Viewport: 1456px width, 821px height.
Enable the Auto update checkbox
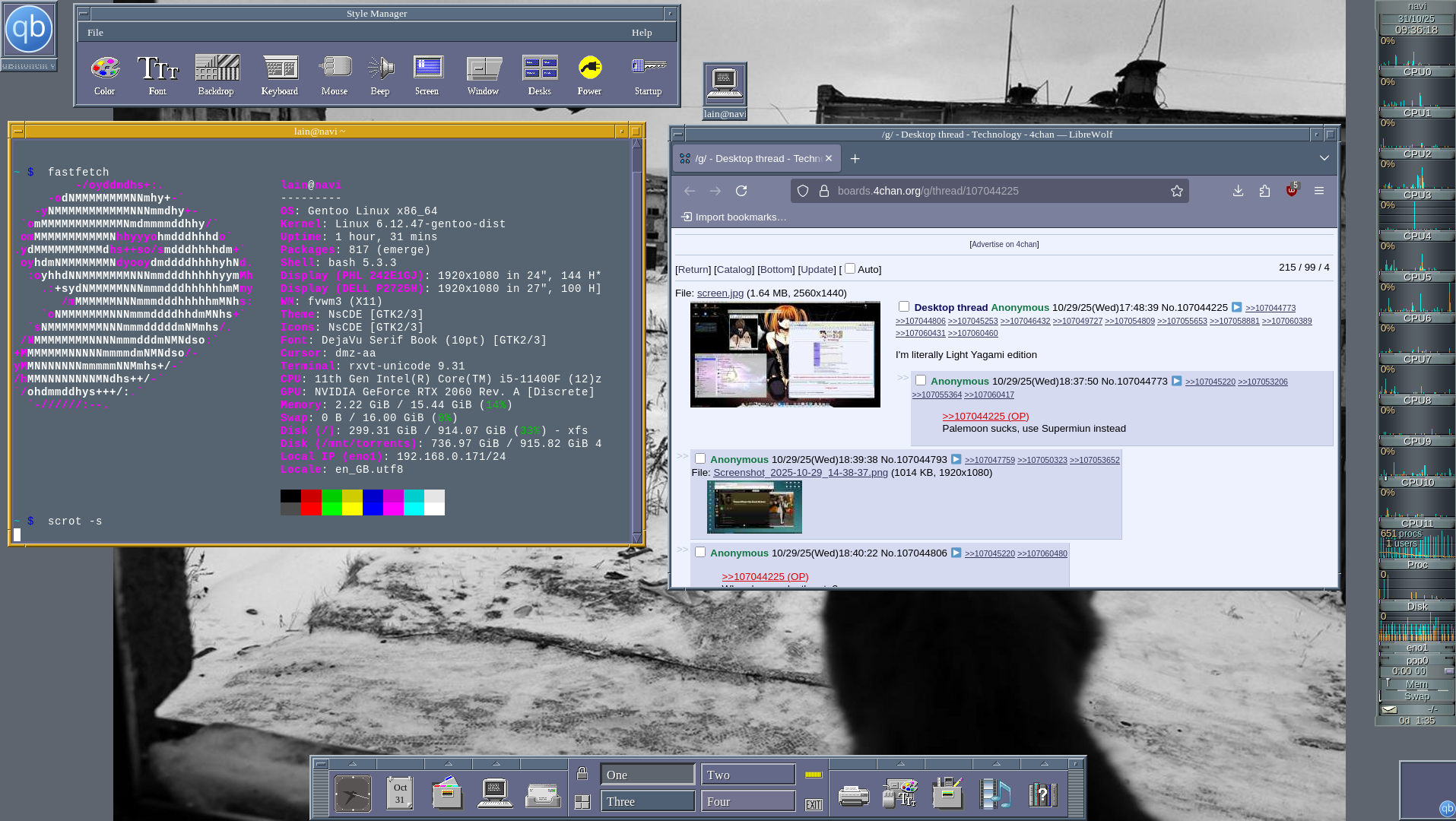tap(850, 269)
